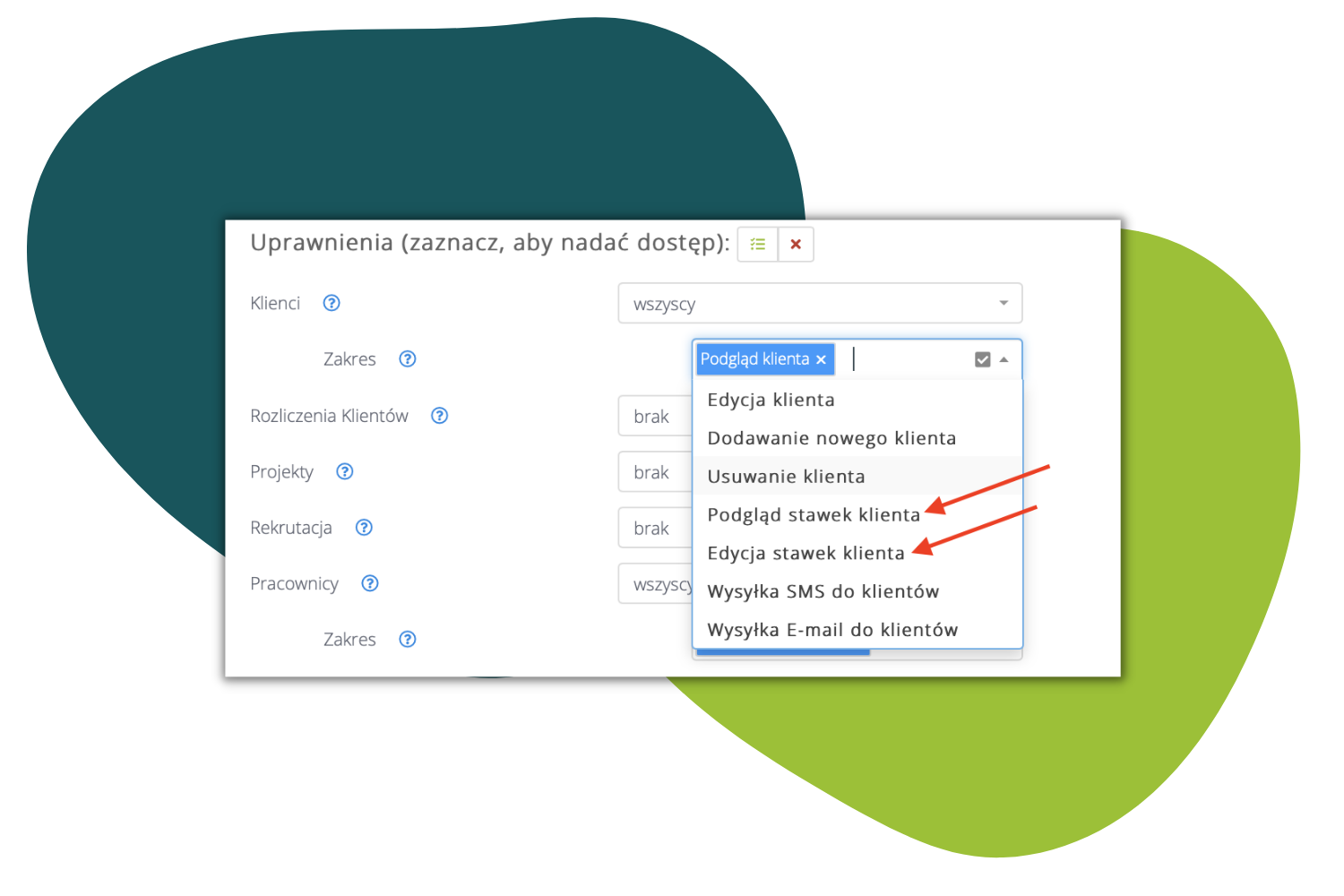Show help tooltip for Rekrutacja
Image resolution: width=1344 pixels, height=896 pixels.
[364, 528]
